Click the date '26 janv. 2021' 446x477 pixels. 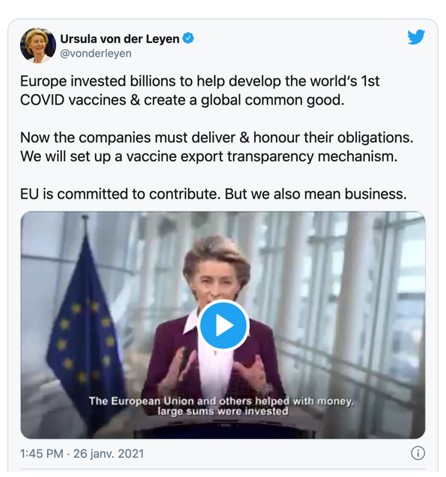click(x=109, y=454)
